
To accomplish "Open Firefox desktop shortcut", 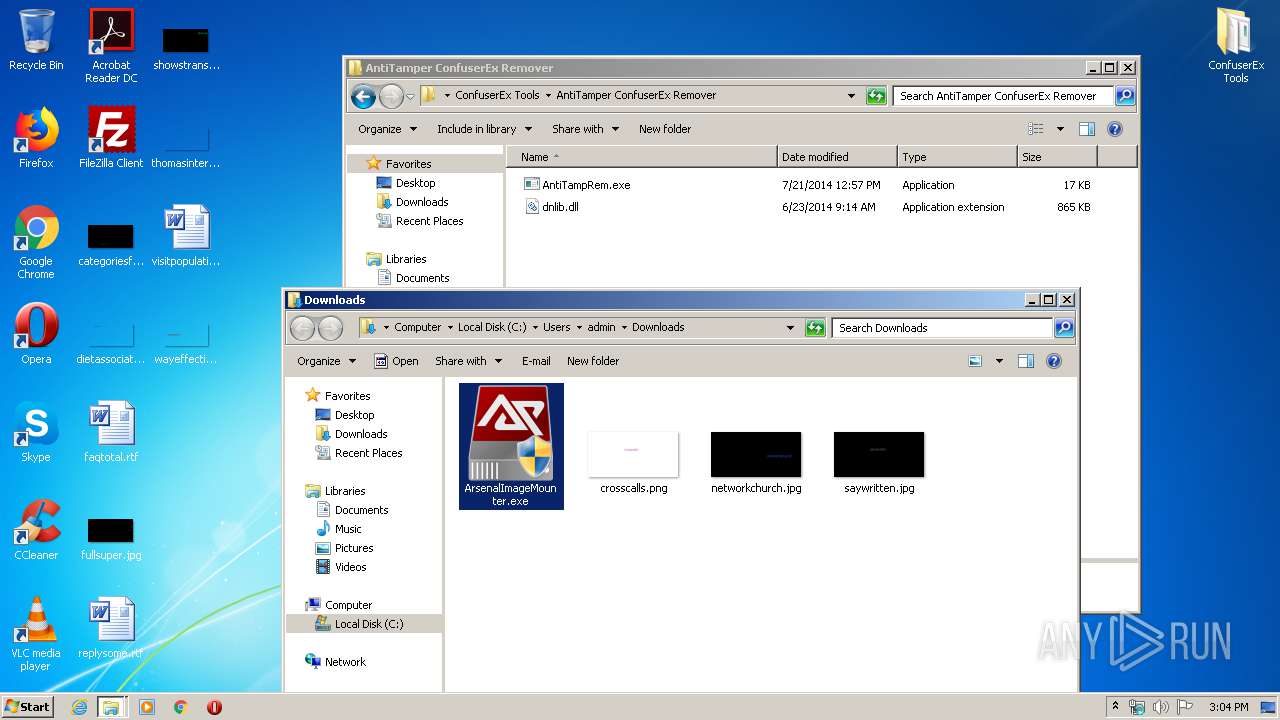I will [36, 138].
